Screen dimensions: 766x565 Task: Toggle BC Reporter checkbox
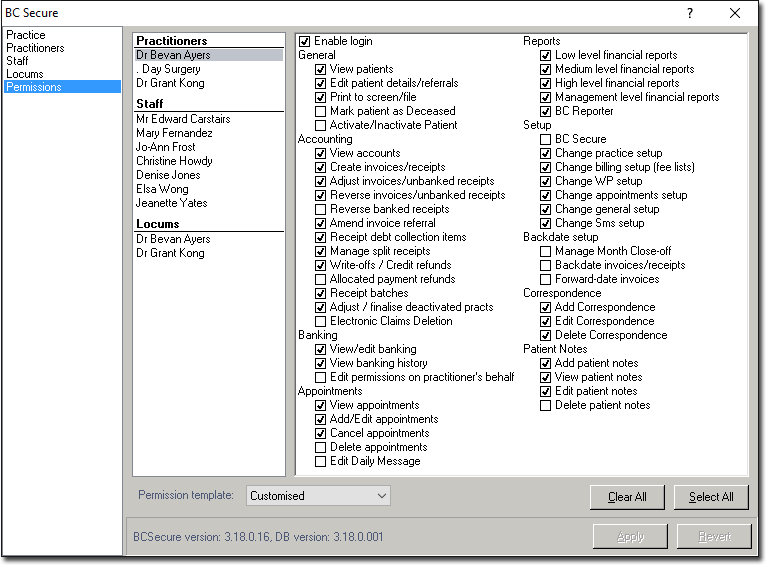(546, 111)
